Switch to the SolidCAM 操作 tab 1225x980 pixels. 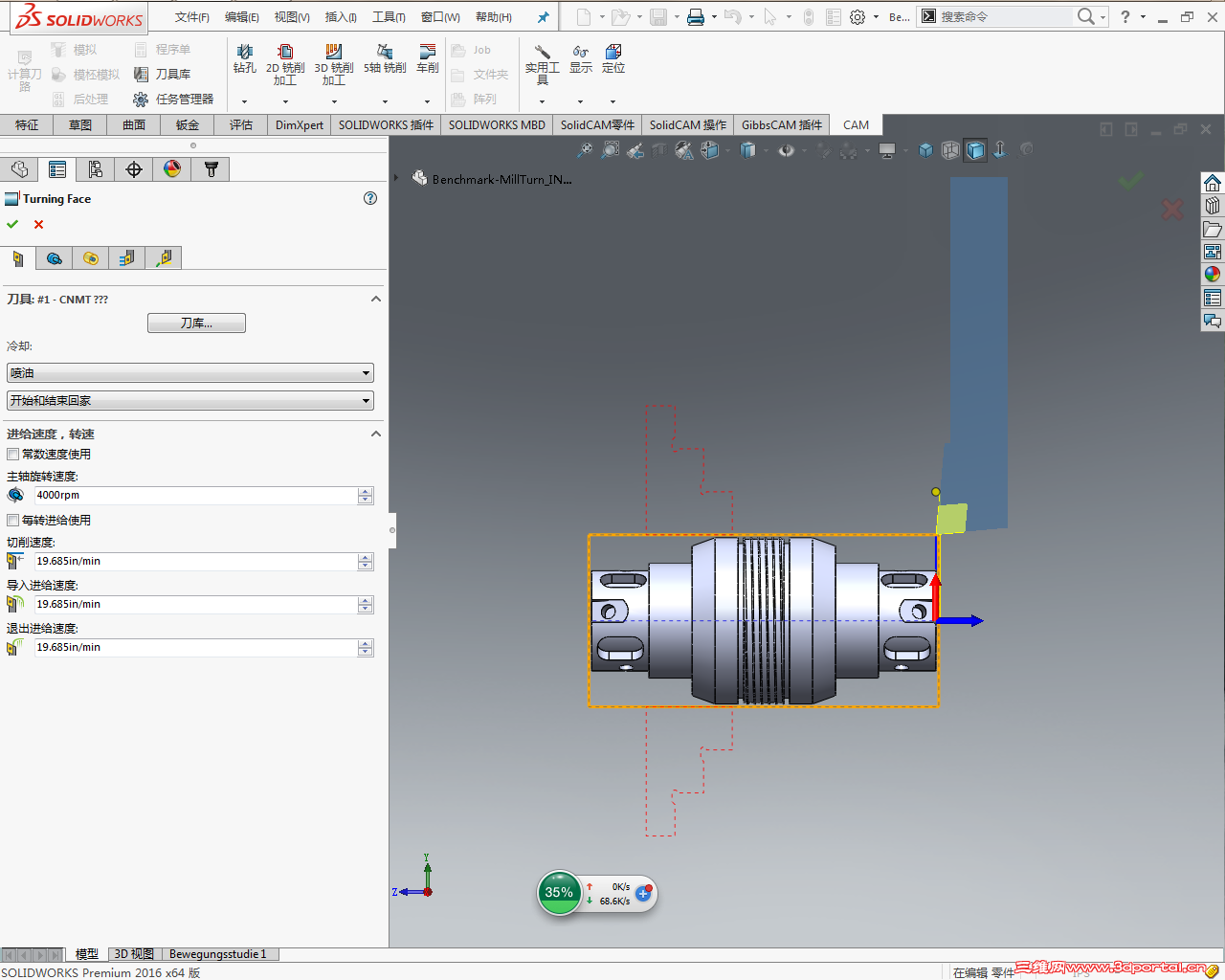[687, 124]
